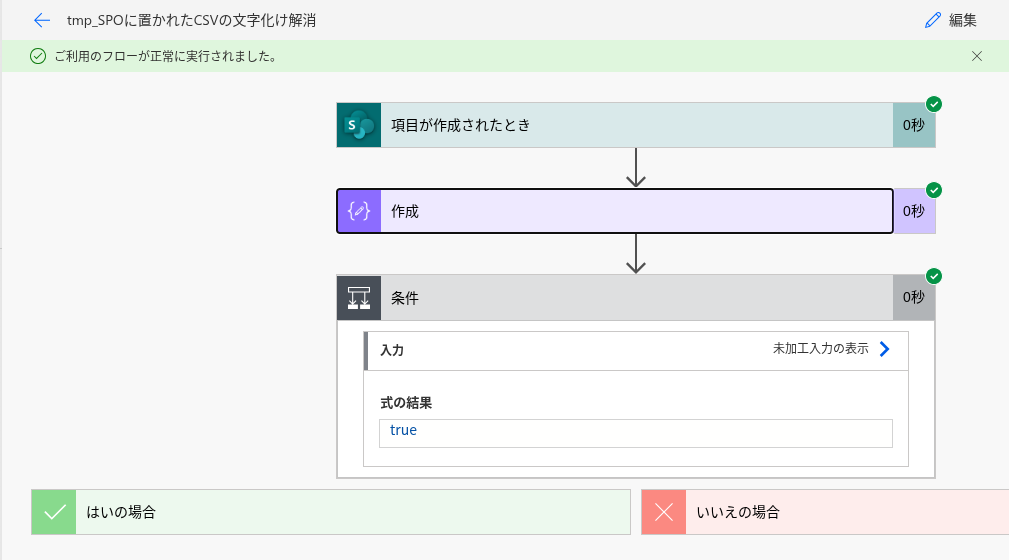Click the green checkmark on はいの場合
This screenshot has width=1010, height=560.
(55, 512)
